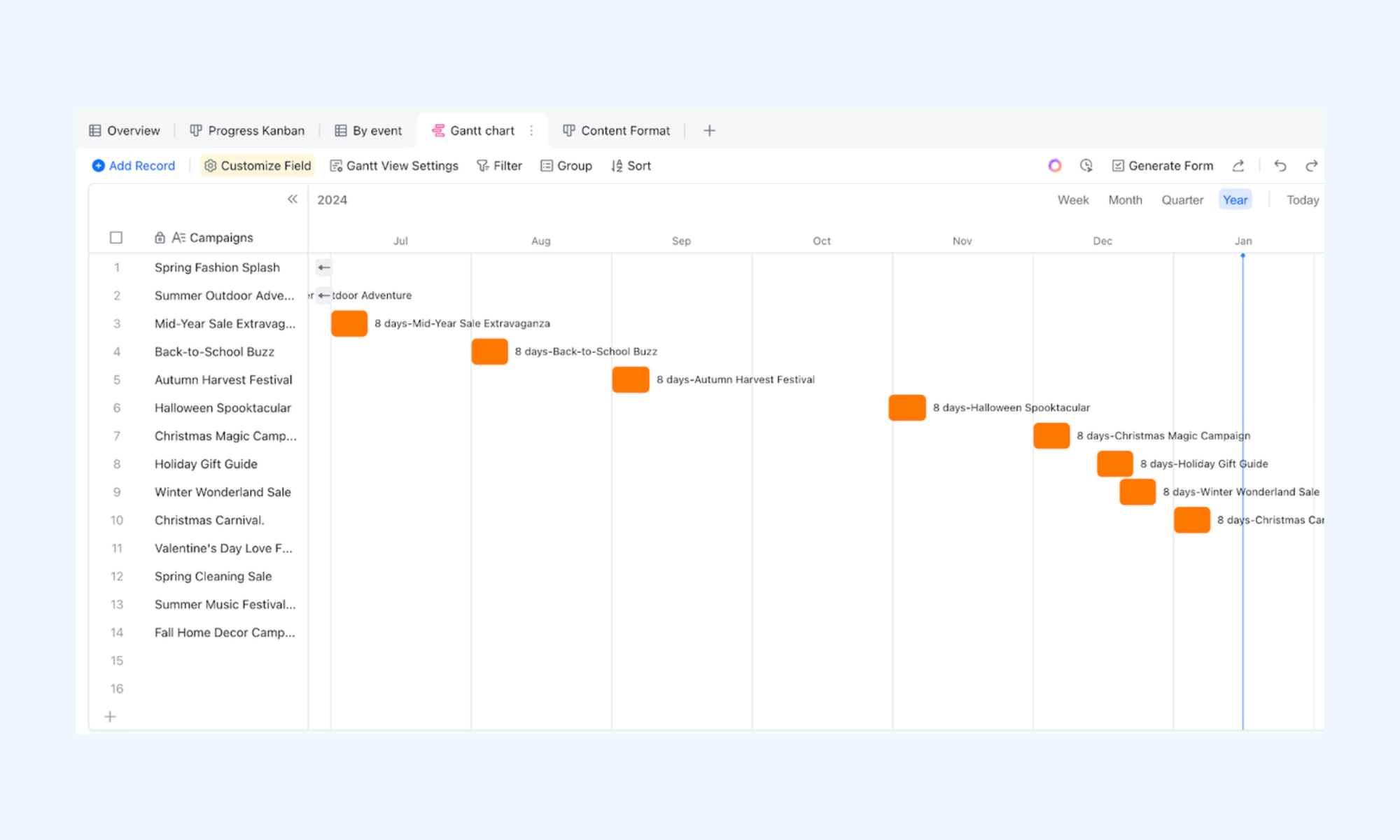The image size is (1400, 840).
Task: Add a new view with plus icon
Action: click(709, 131)
